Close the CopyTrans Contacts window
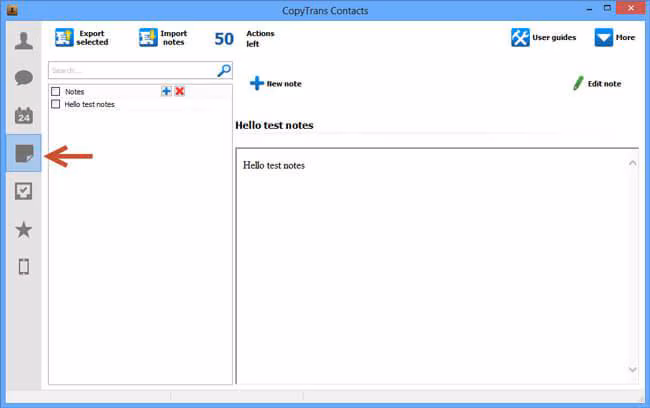 click(631, 8)
